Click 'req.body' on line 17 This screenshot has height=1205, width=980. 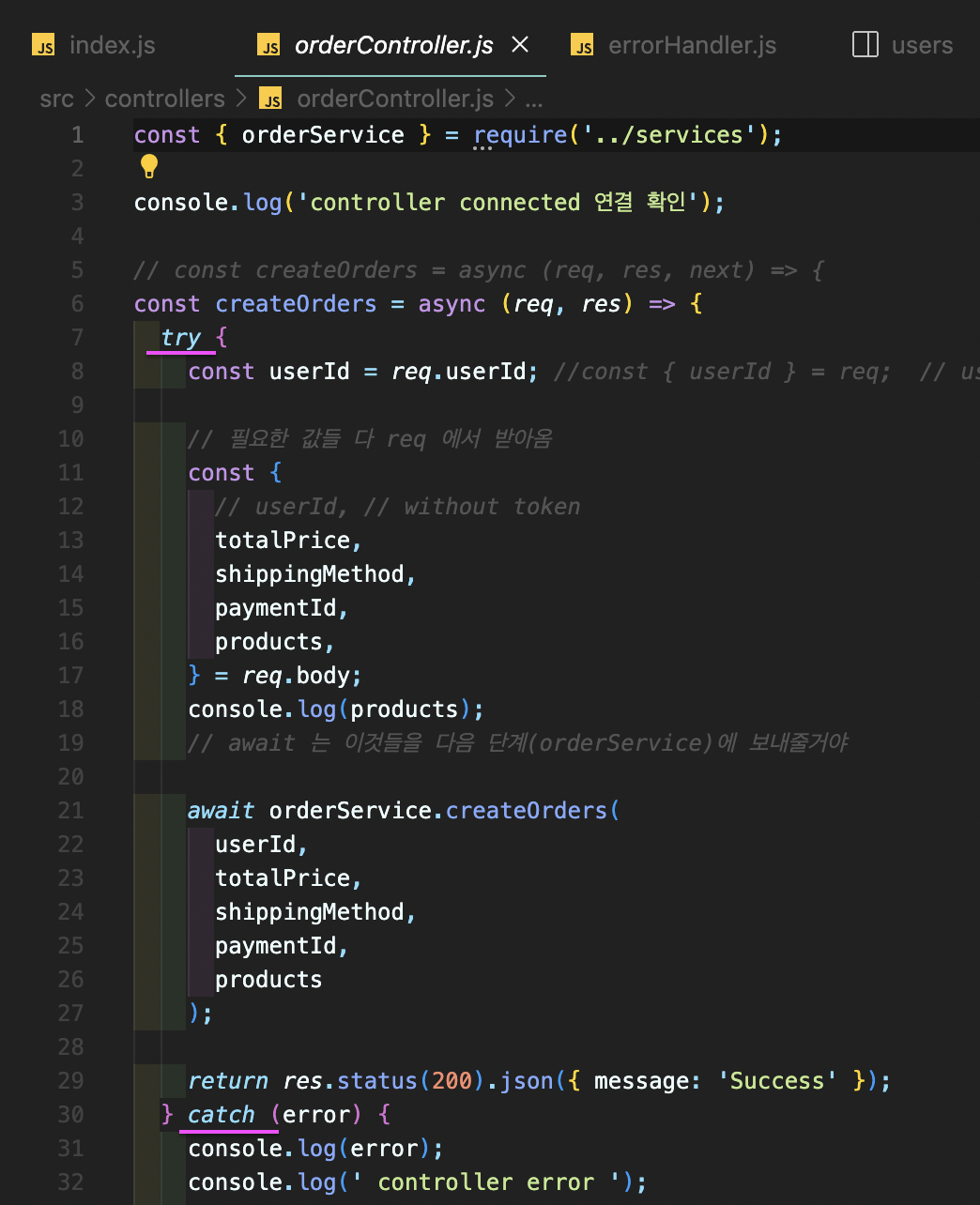pos(297,676)
